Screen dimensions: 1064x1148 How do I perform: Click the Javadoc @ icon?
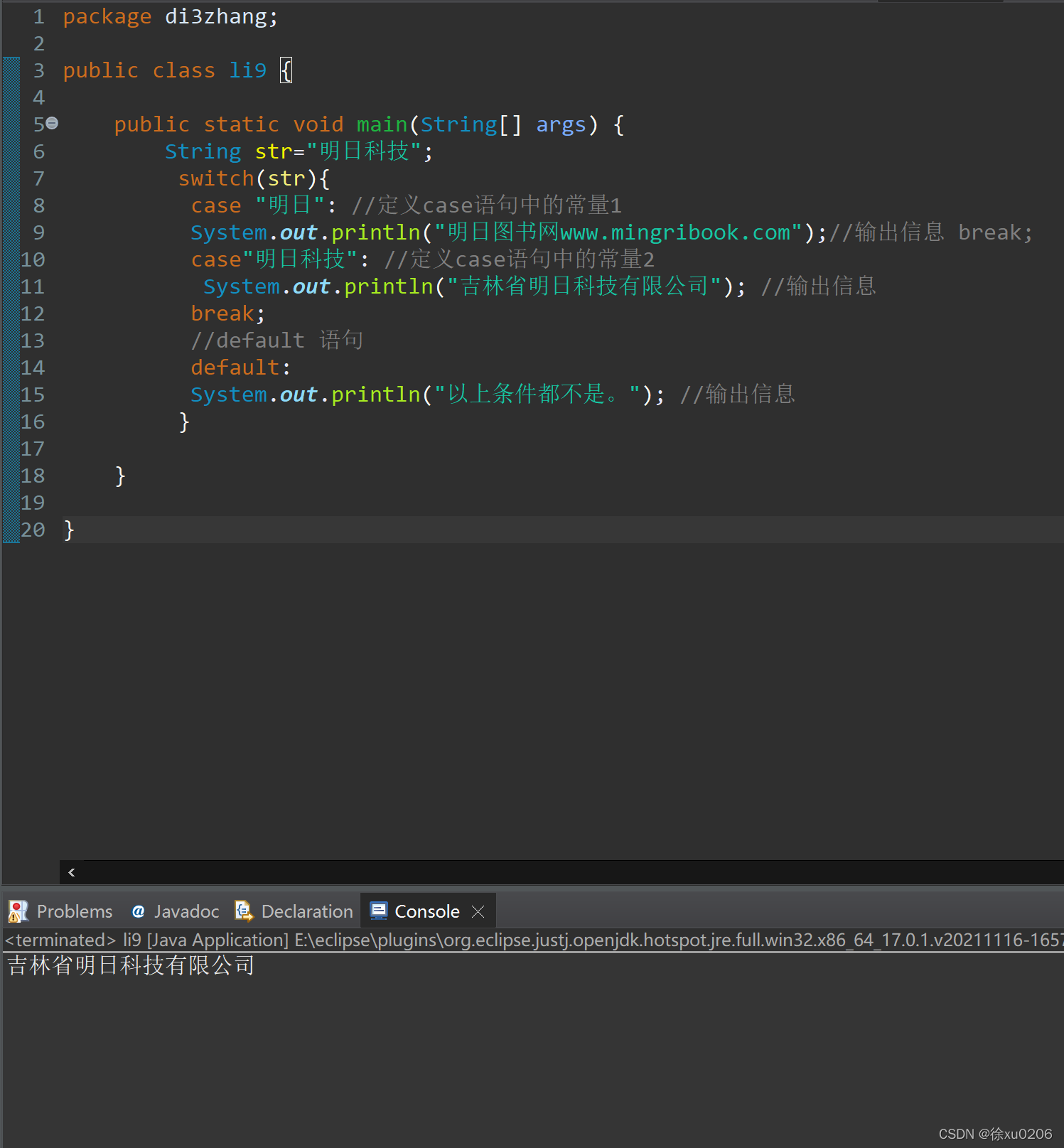[x=139, y=911]
